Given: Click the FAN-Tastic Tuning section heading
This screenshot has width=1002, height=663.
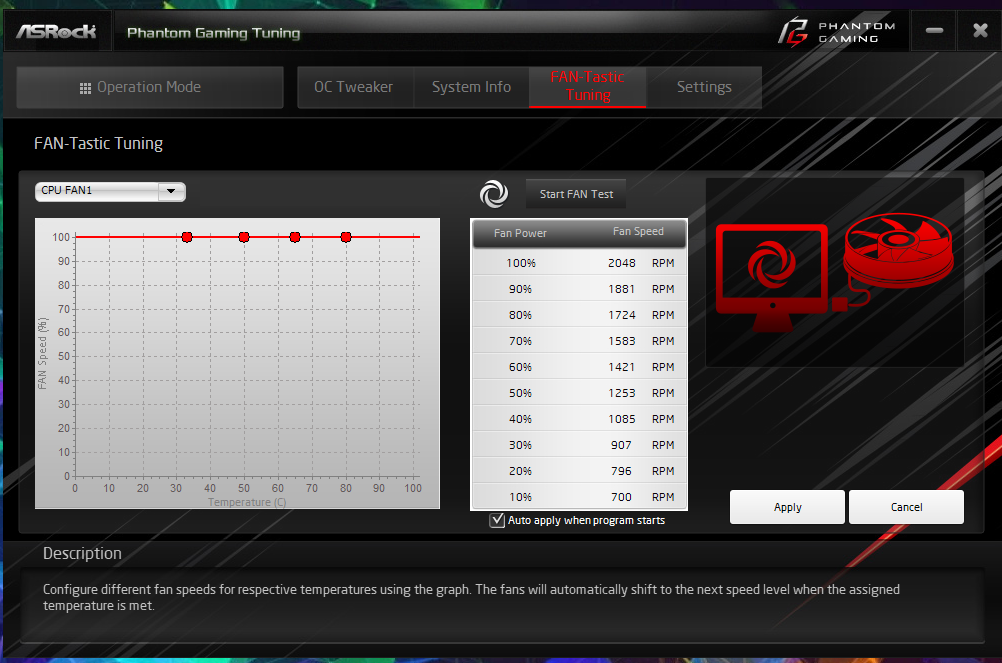Looking at the screenshot, I should click(x=98, y=144).
